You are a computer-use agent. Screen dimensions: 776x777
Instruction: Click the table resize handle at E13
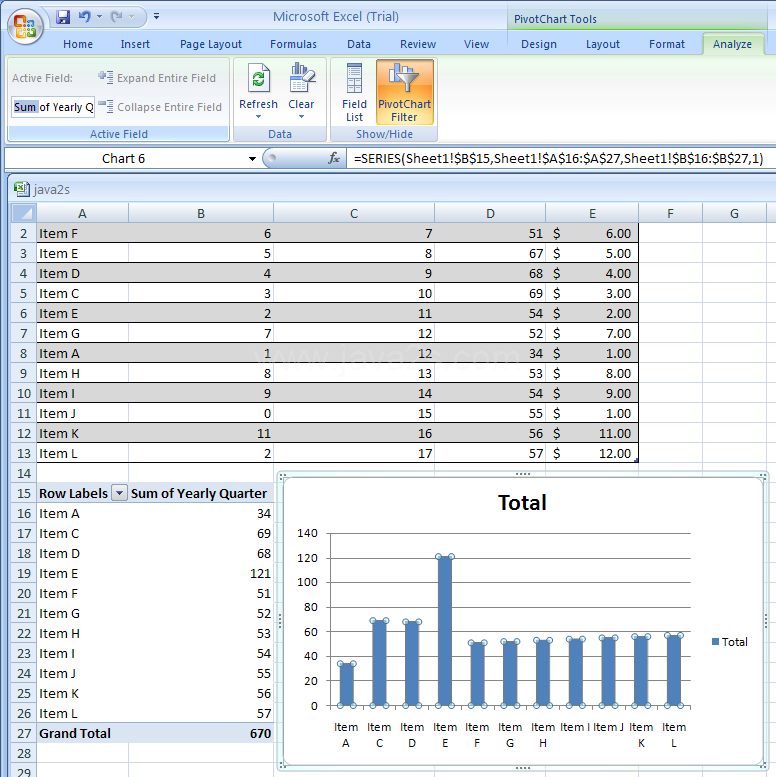[x=636, y=461]
